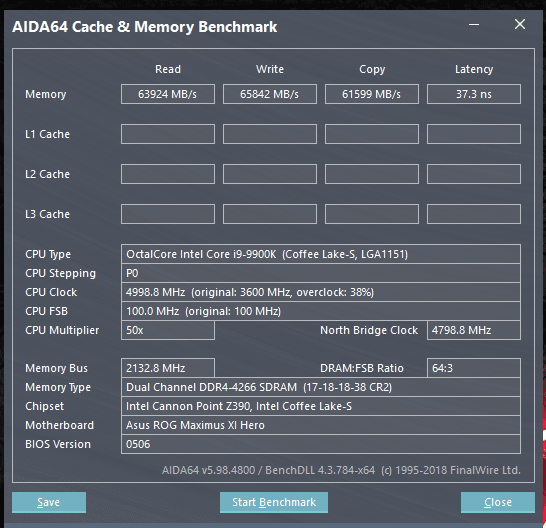Click the empty L1 Cache Read box
Image resolution: width=546 pixels, height=528 pixels.
(x=168, y=134)
